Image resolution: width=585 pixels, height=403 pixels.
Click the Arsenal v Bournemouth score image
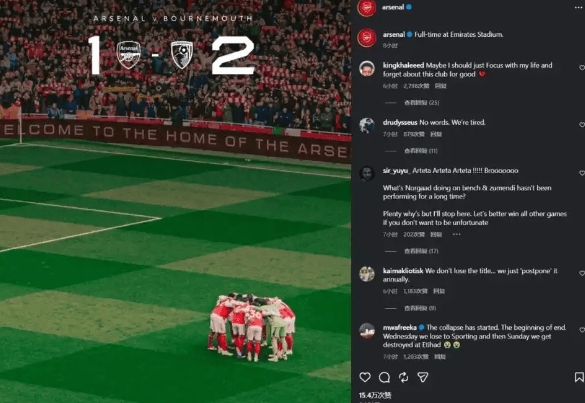[175, 202]
